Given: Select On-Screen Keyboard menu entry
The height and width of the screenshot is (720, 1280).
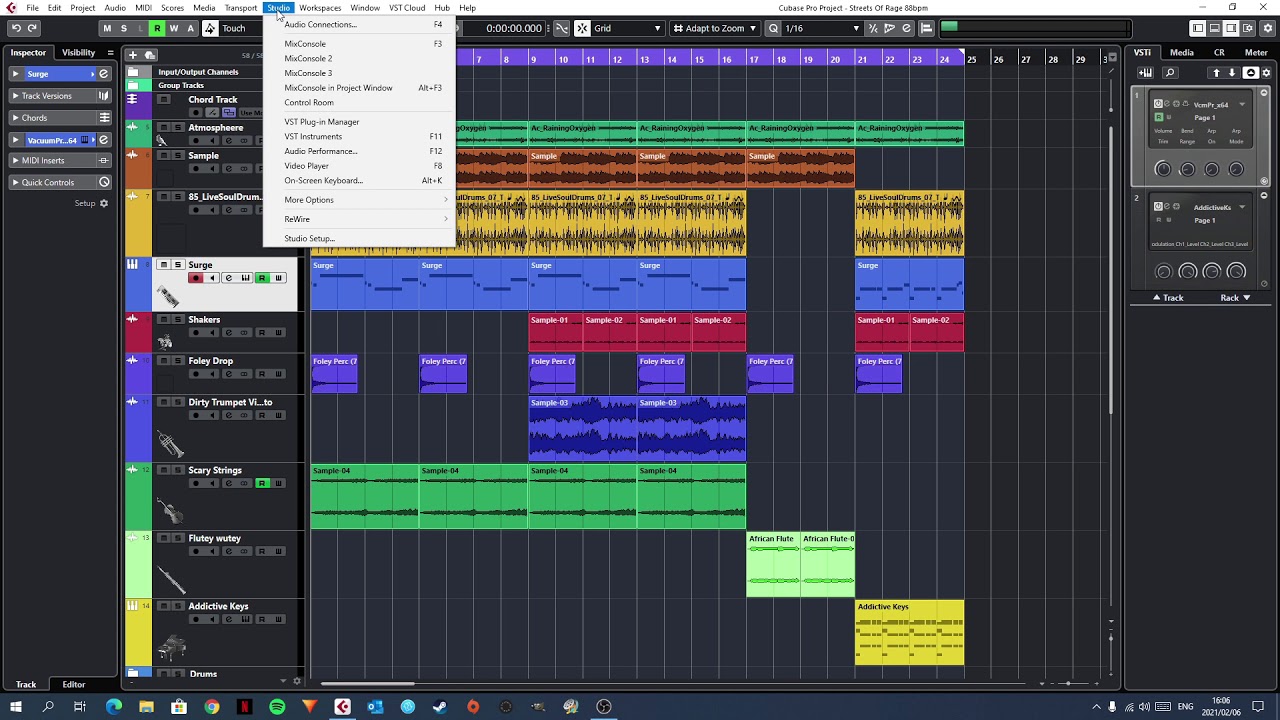Looking at the screenshot, I should pos(359,181).
